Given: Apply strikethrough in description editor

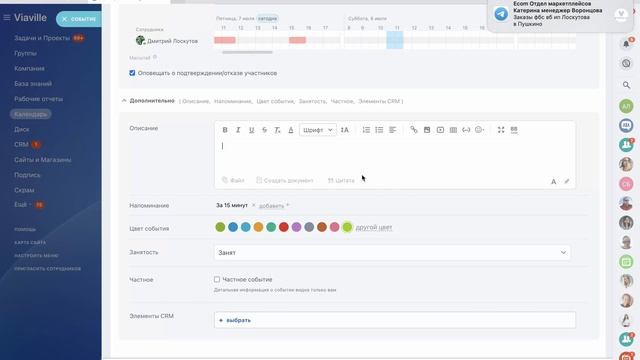Looking at the screenshot, I should click(x=264, y=130).
